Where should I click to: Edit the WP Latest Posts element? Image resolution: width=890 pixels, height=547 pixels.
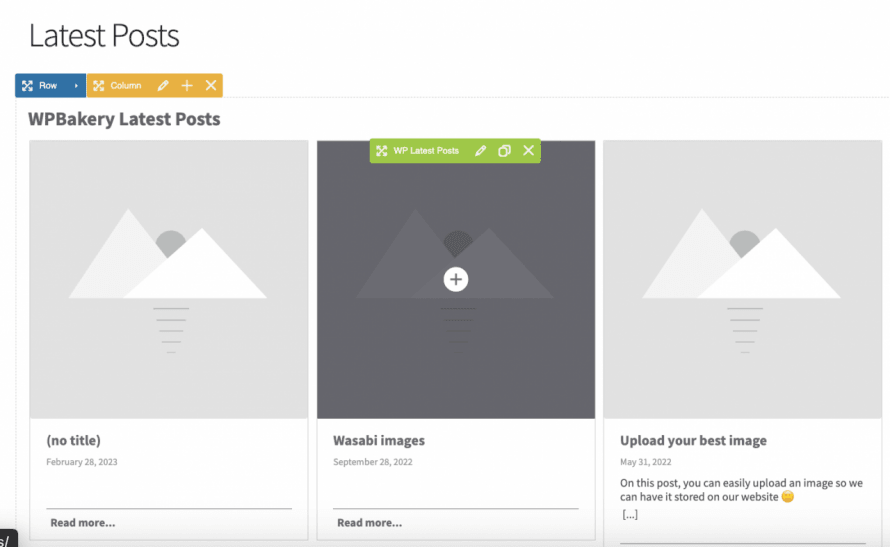click(480, 151)
